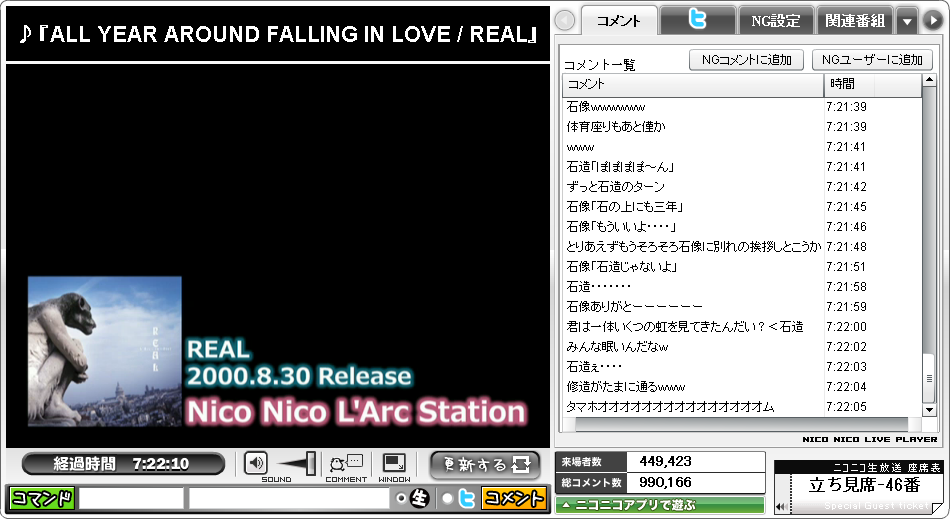Click the green コマンド button
Viewport: 950px width, 520px height.
[x=42, y=499]
